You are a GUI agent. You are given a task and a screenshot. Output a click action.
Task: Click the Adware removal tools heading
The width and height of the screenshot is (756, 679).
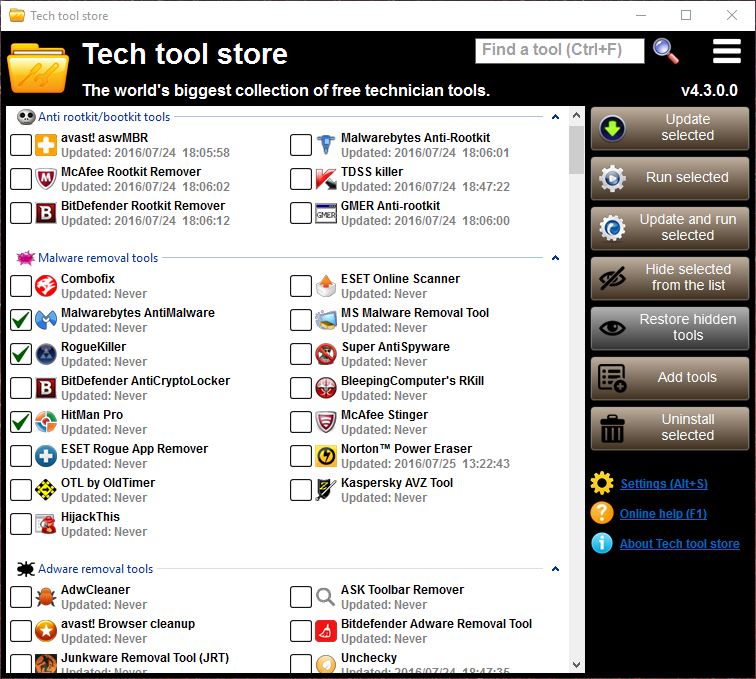point(95,569)
